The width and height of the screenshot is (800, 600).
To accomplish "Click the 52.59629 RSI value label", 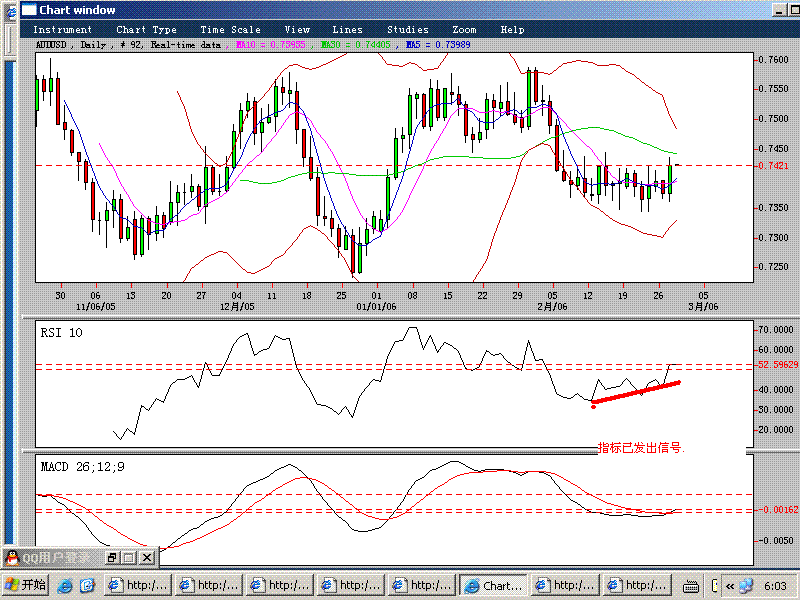I will [777, 364].
